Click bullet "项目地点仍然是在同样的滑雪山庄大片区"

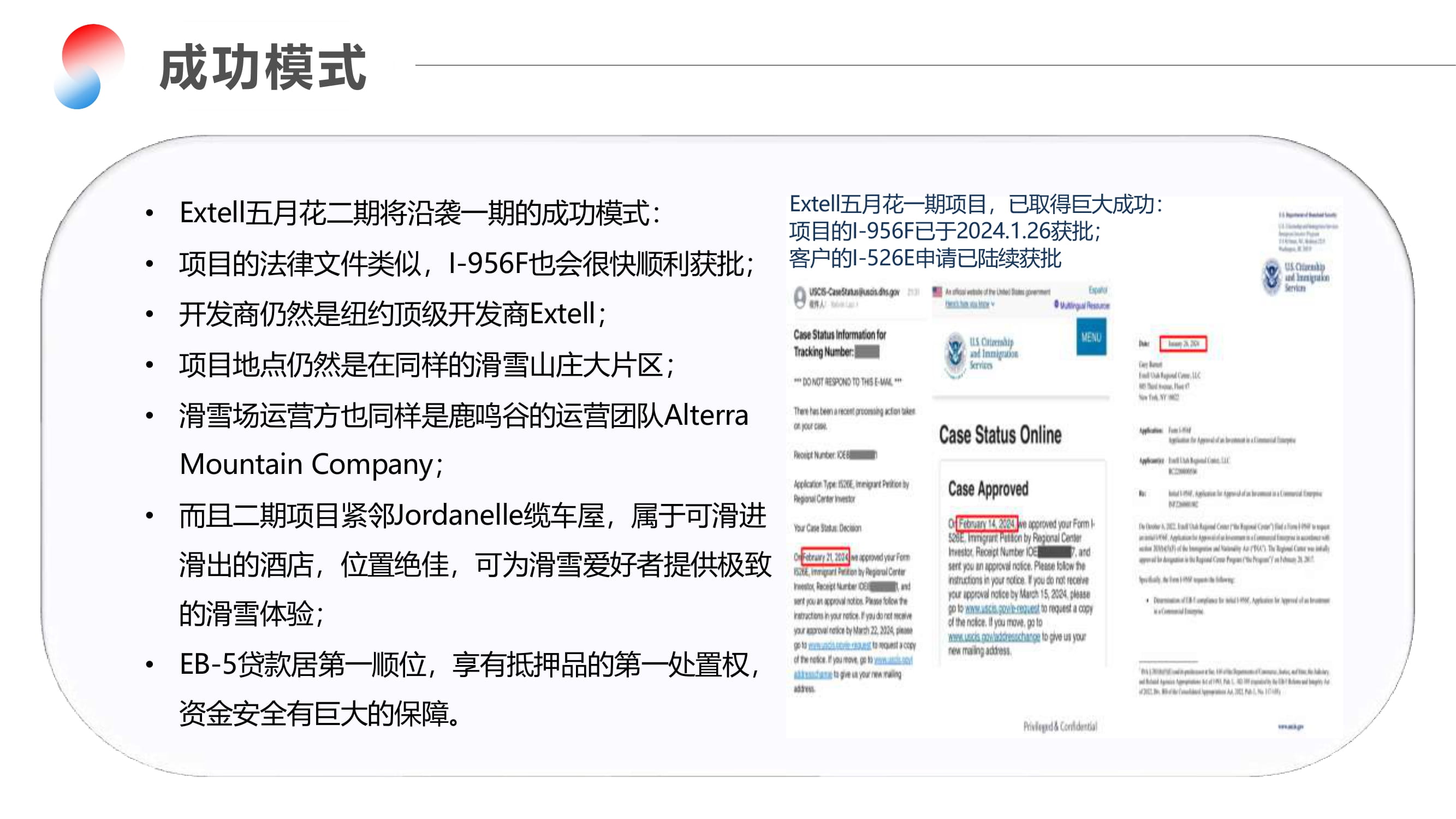coord(427,365)
